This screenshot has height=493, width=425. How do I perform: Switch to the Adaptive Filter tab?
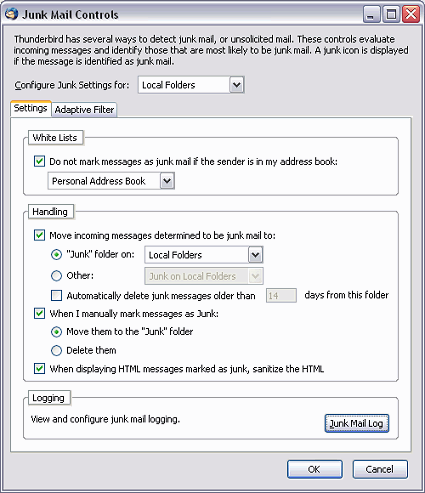pos(84,110)
